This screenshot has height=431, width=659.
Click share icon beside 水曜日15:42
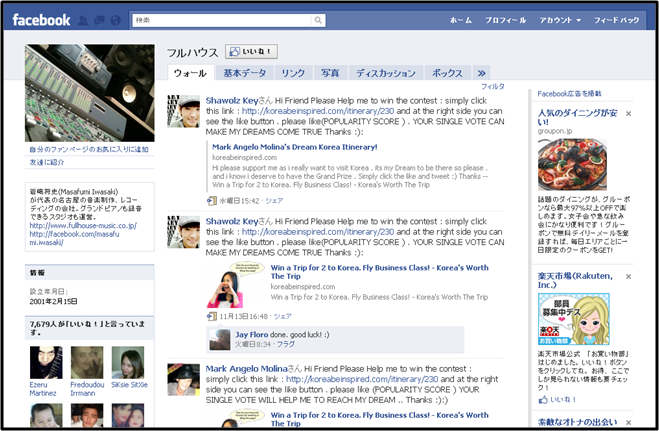pos(211,201)
